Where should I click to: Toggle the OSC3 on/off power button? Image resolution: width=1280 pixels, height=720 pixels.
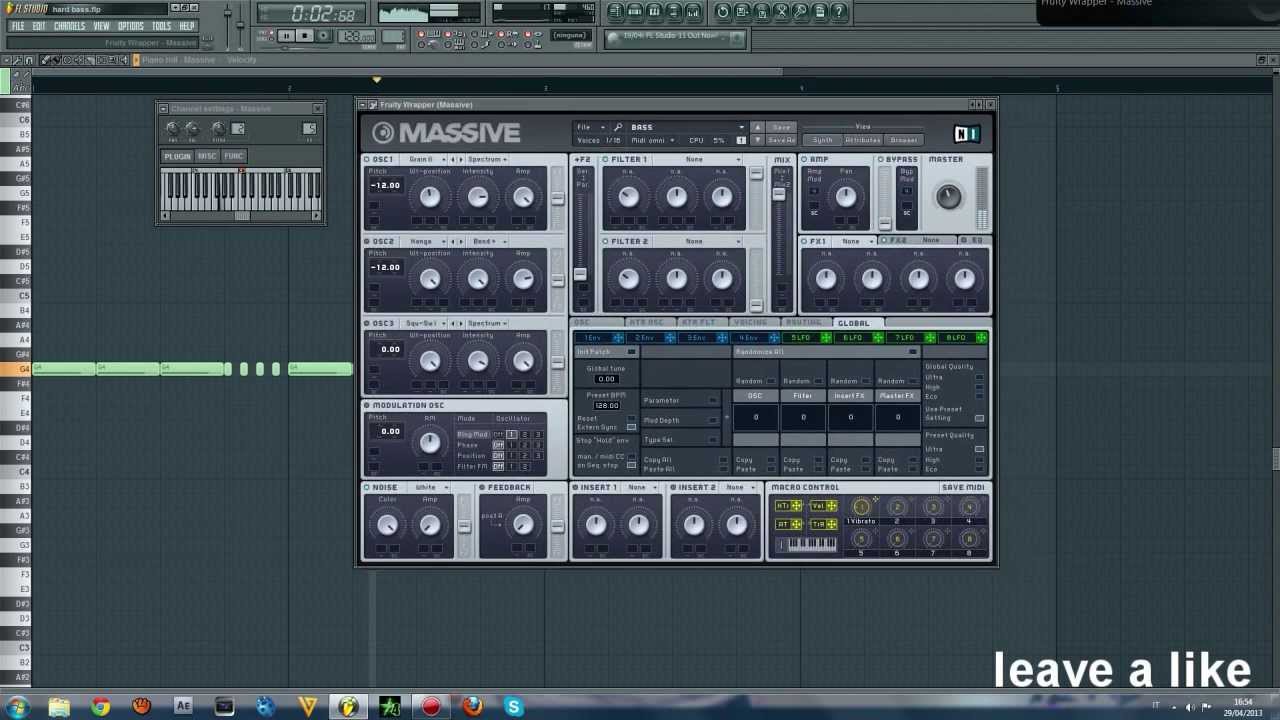(367, 323)
